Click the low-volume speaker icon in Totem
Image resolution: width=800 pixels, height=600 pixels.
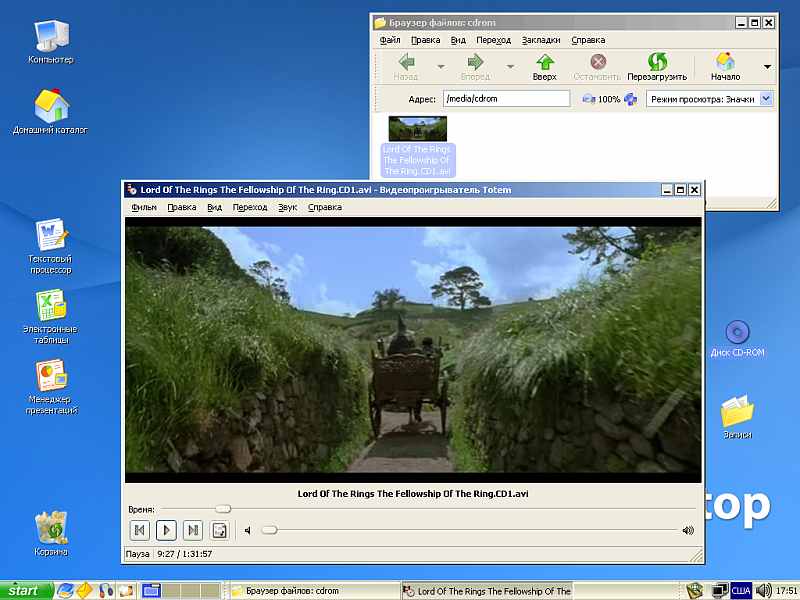click(247, 531)
